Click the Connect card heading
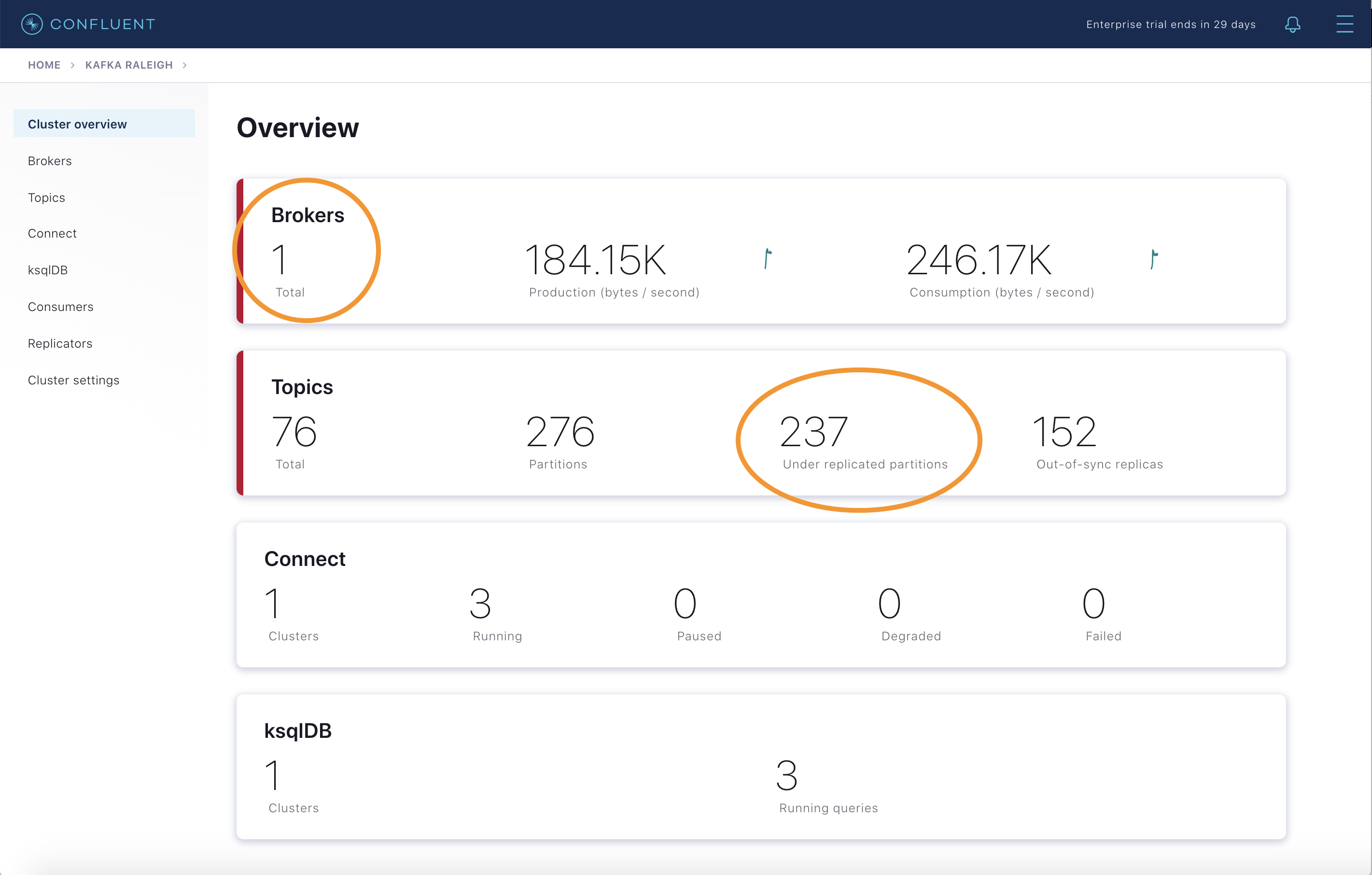 pos(305,559)
